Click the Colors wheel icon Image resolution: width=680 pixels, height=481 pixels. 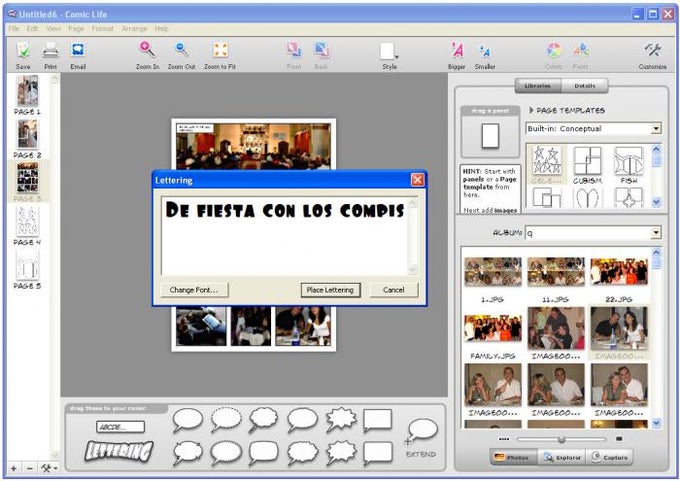point(553,51)
